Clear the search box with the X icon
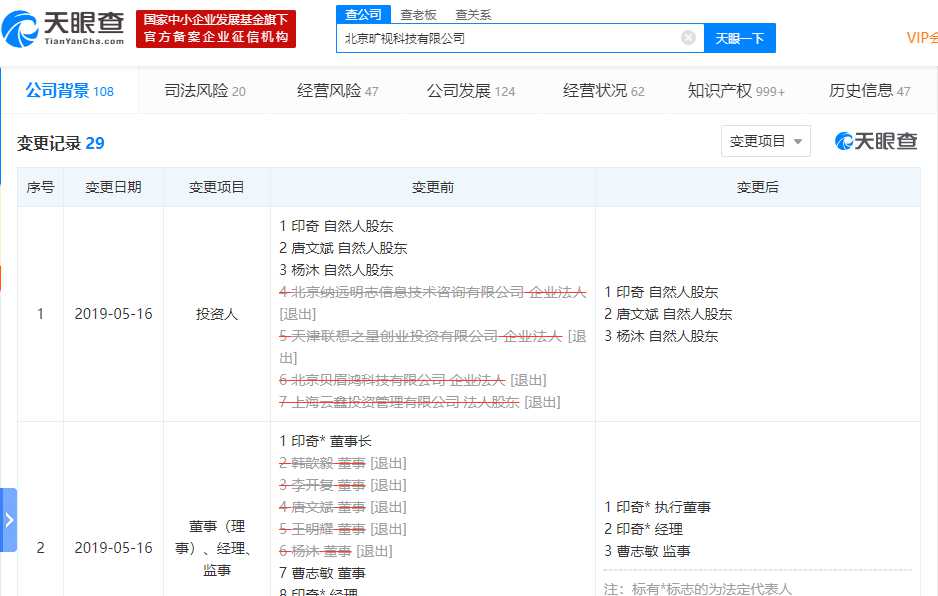Viewport: 938px width, 596px height. pos(688,38)
